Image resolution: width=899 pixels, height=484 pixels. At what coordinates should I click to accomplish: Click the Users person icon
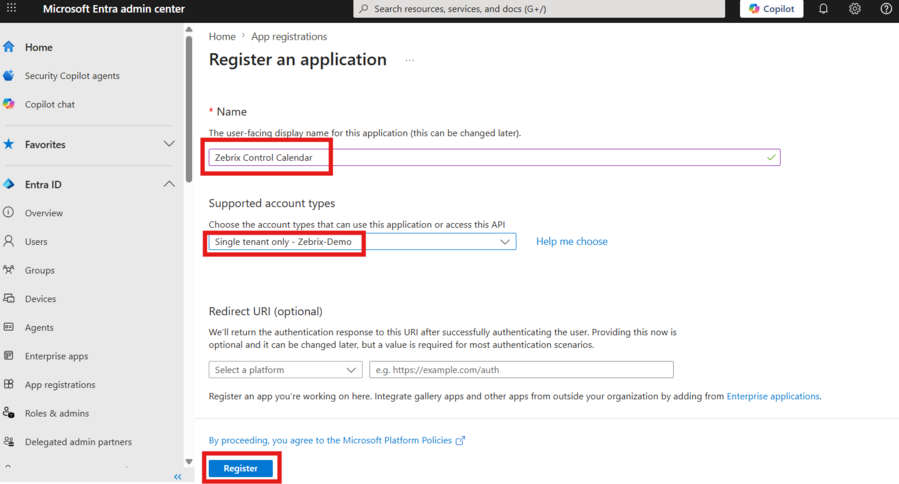click(x=9, y=241)
